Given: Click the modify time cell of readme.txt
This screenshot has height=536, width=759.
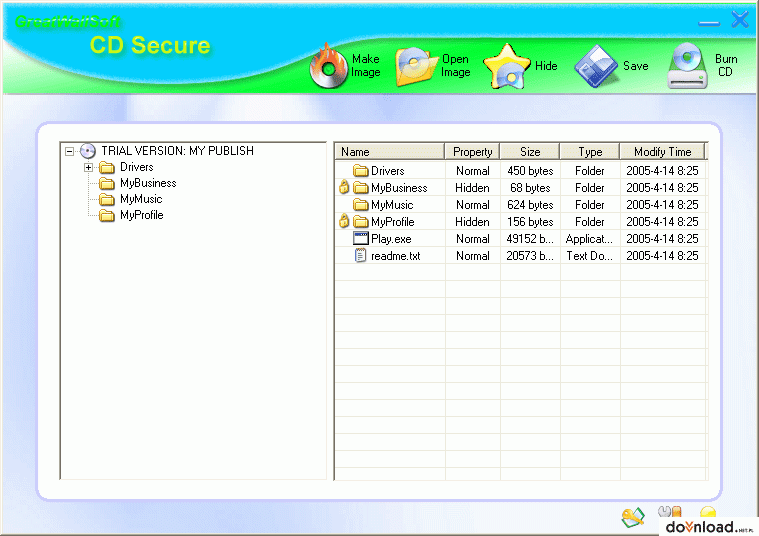Looking at the screenshot, I should pos(662,255).
